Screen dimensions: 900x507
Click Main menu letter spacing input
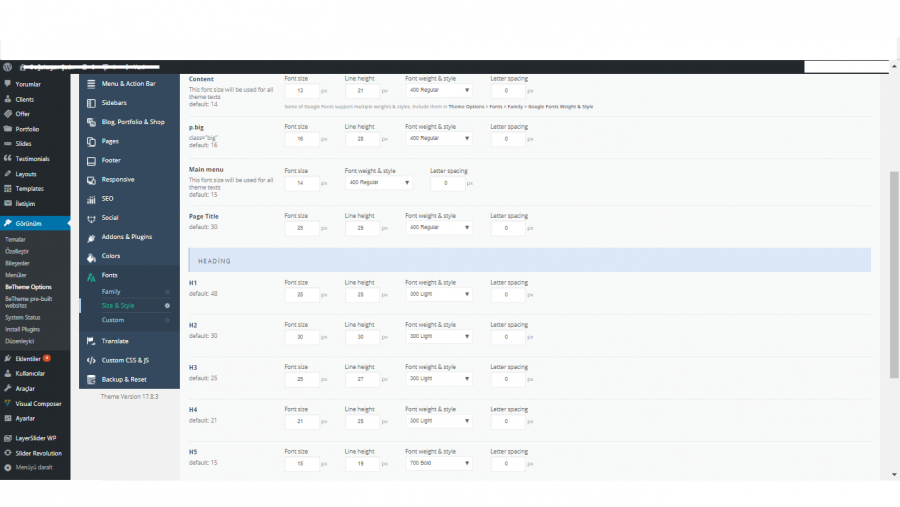pos(447,183)
